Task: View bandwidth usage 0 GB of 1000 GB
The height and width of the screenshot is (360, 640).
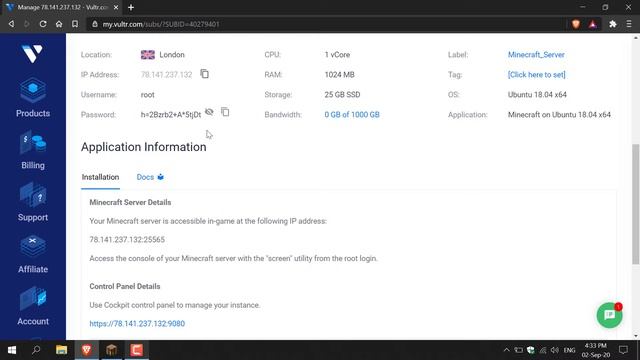Action: [x=352, y=115]
